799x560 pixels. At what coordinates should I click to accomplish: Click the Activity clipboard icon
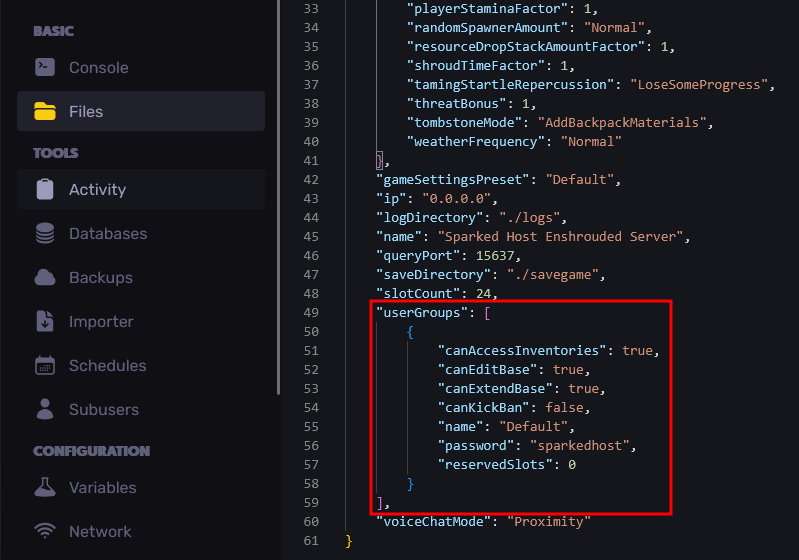(x=45, y=189)
